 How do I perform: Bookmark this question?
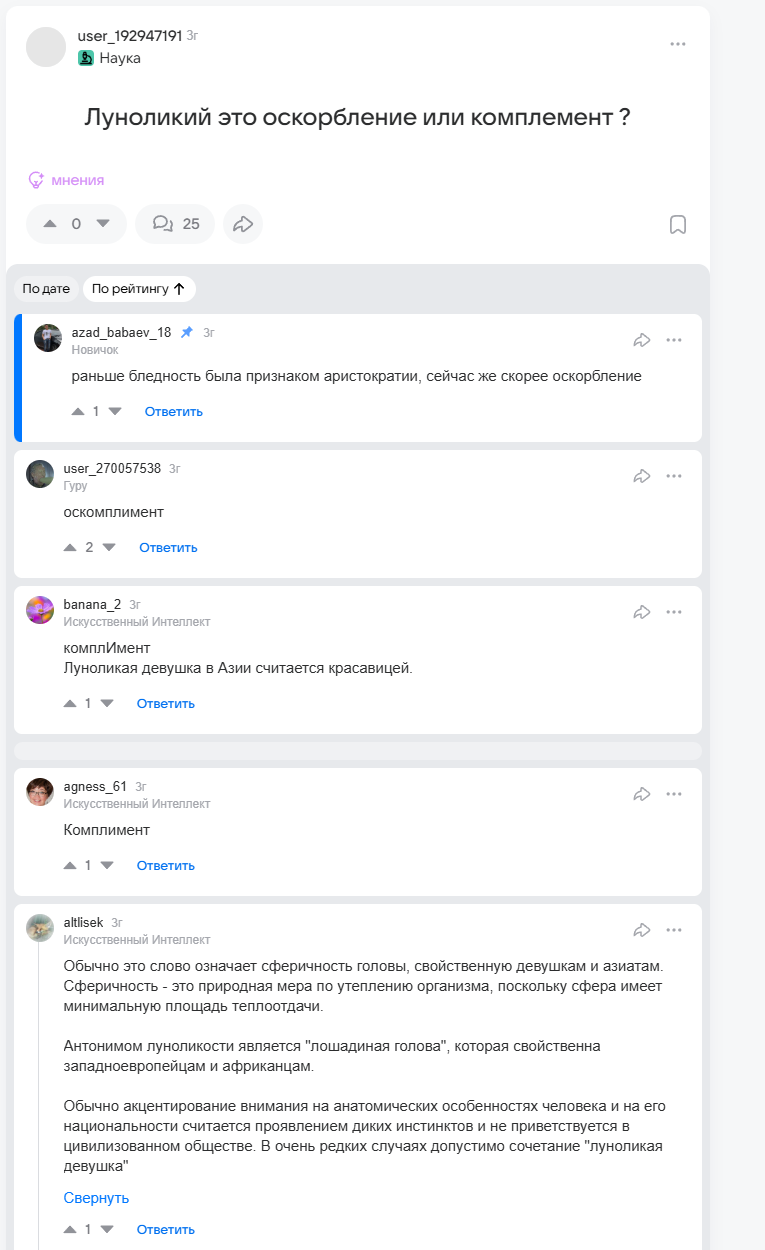pos(677,224)
